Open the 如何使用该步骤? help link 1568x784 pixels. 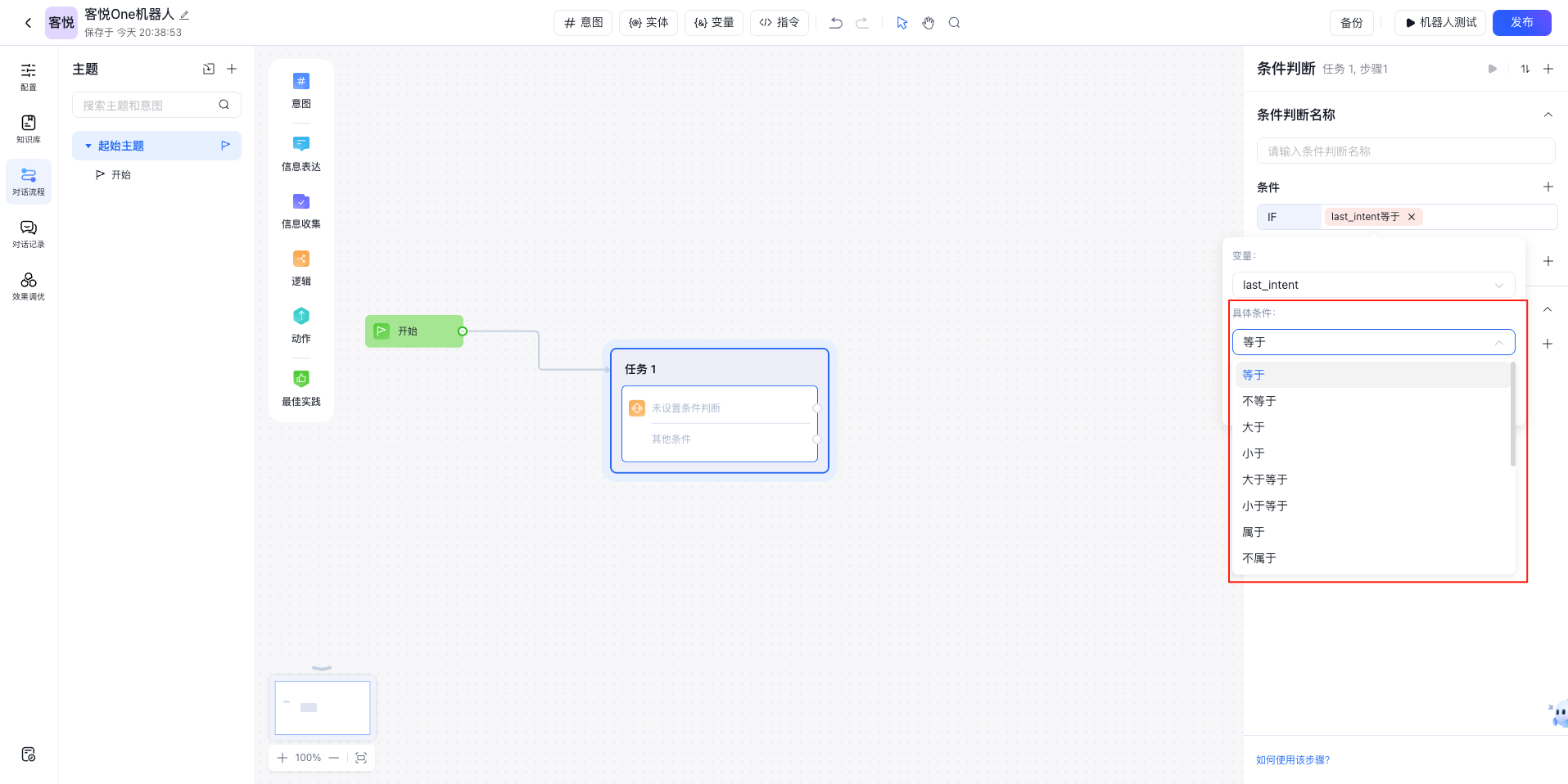pos(1293,760)
